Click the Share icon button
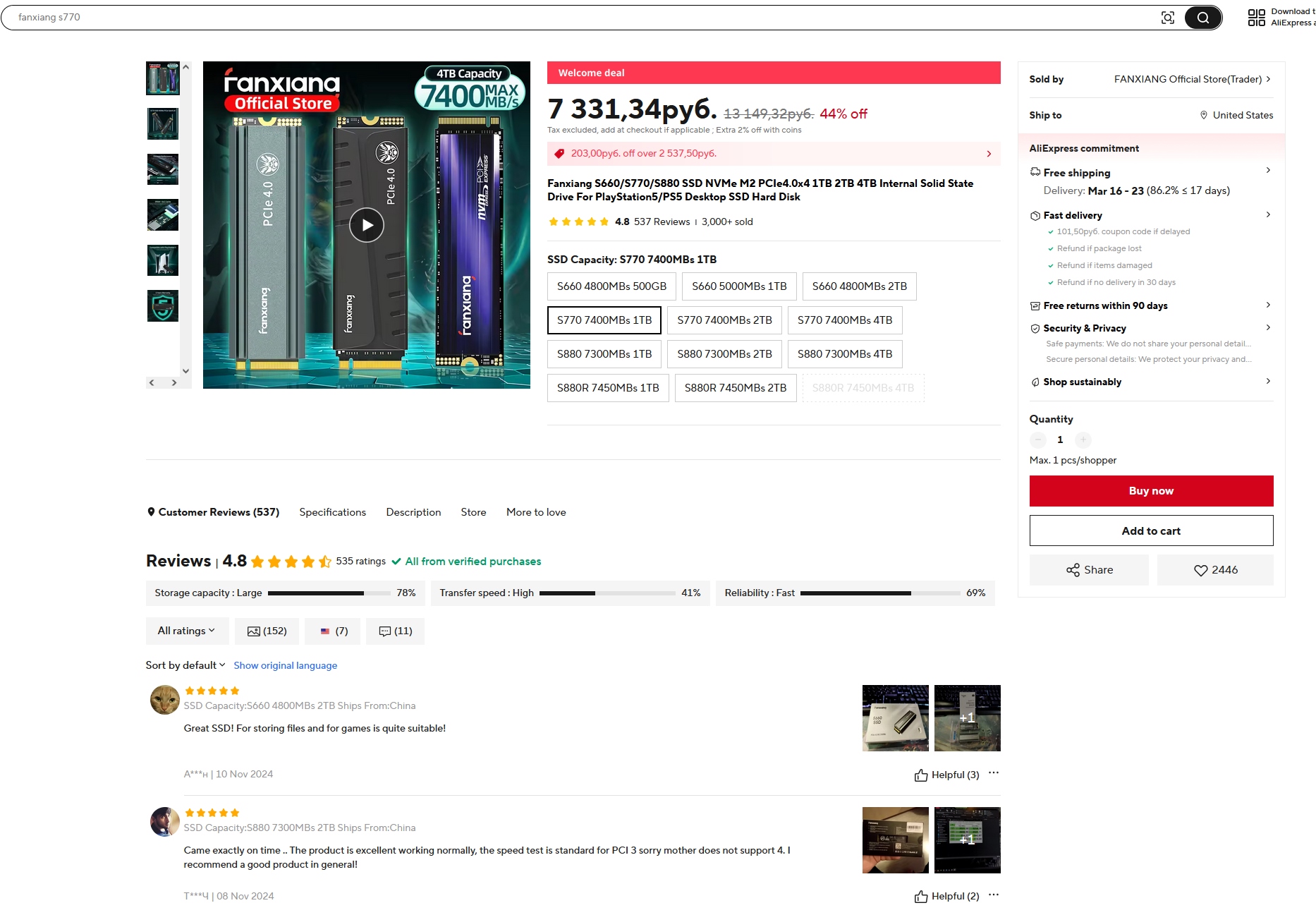Viewport: 1316px width, 915px height. [x=1089, y=570]
